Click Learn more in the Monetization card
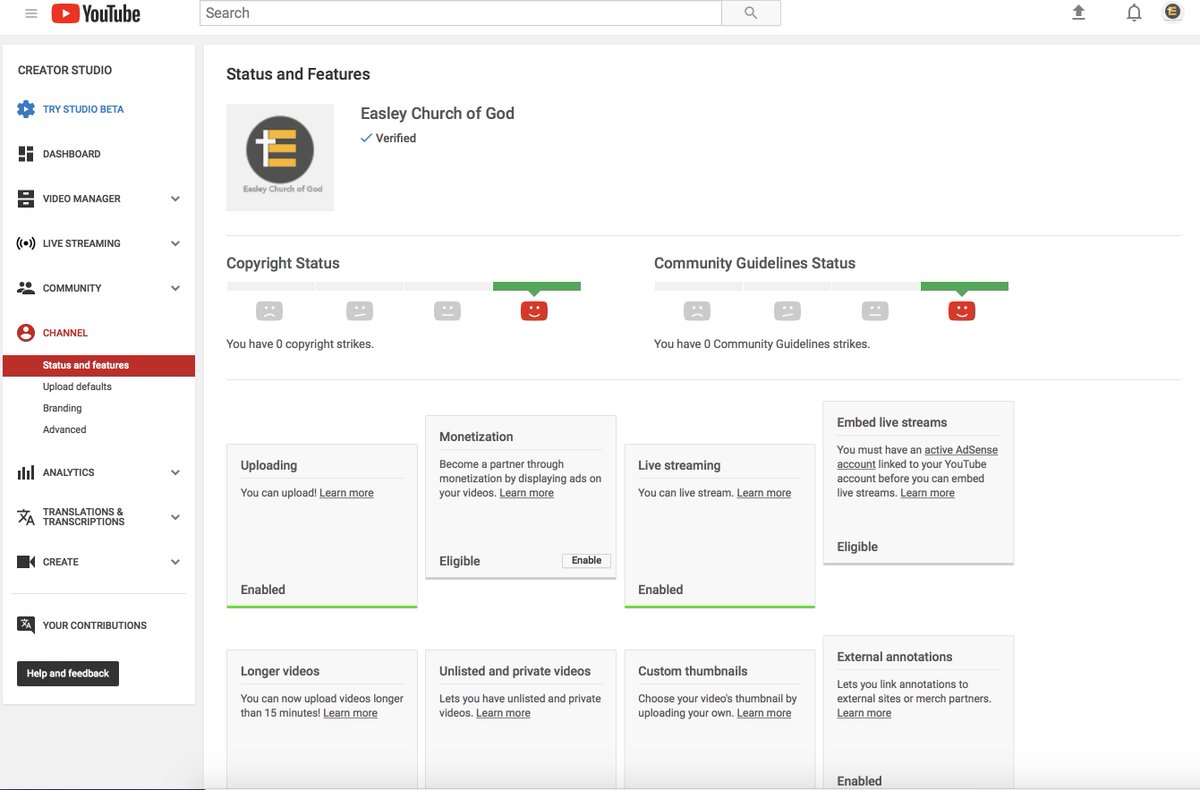This screenshot has height=790, width=1200. (526, 493)
